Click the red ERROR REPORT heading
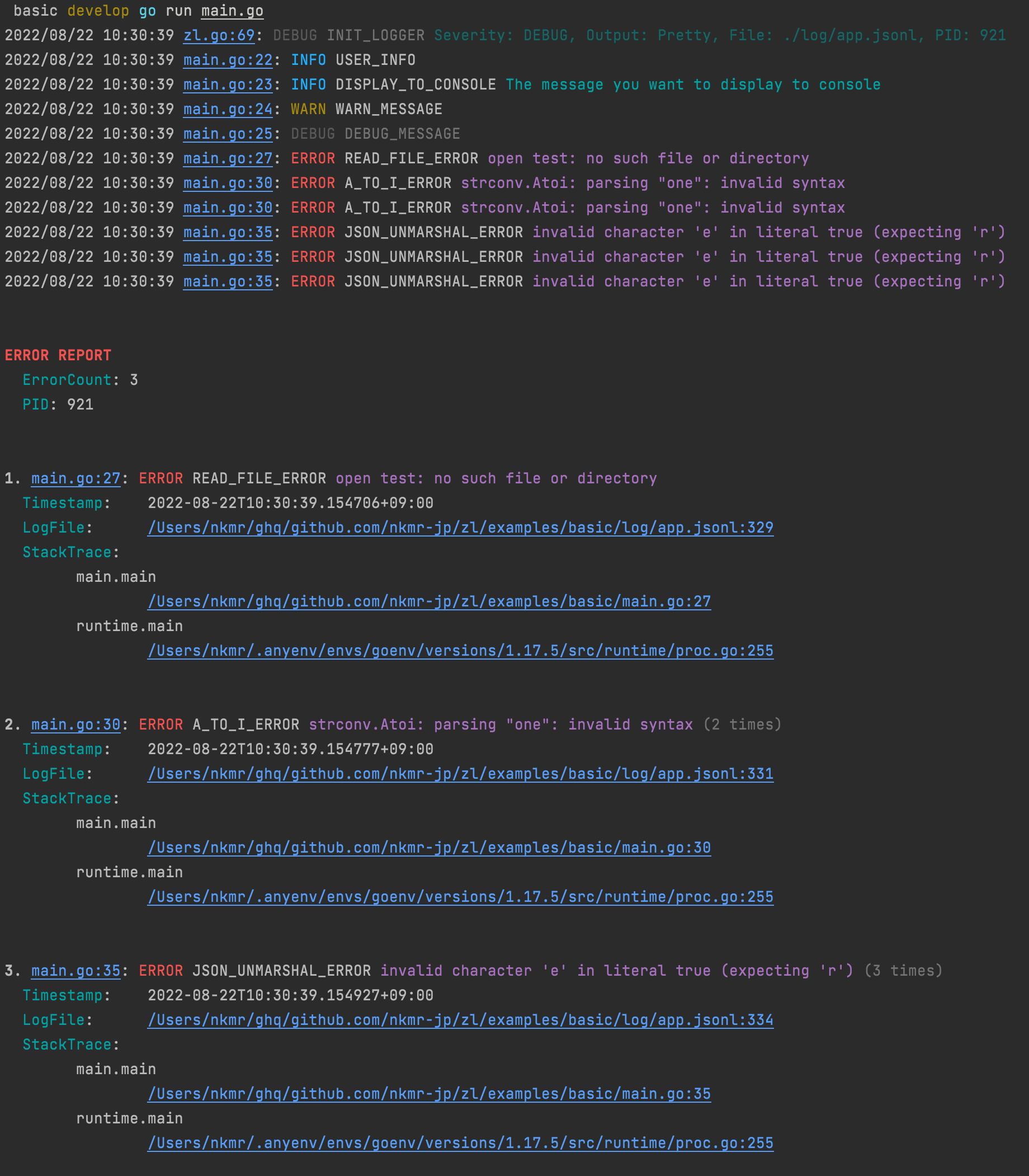This screenshot has width=1029, height=1176. tap(58, 355)
